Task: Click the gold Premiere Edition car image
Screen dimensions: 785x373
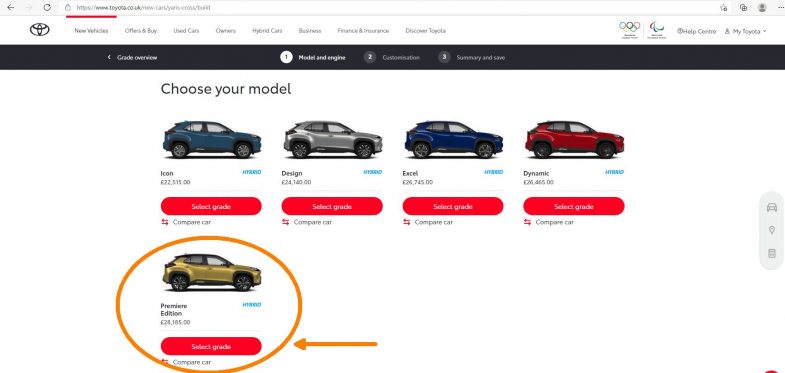Action: [212, 273]
